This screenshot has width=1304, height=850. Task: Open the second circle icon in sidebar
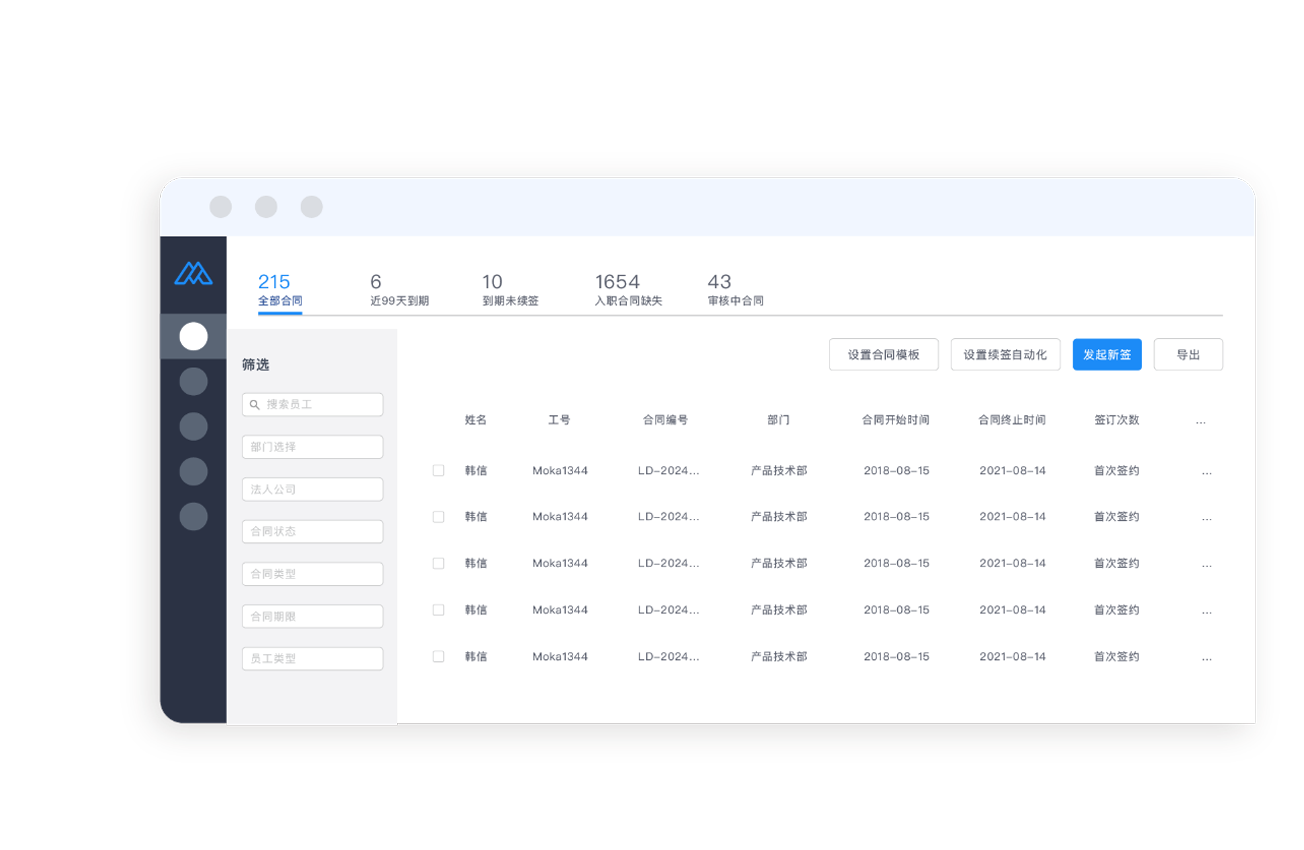point(193,381)
